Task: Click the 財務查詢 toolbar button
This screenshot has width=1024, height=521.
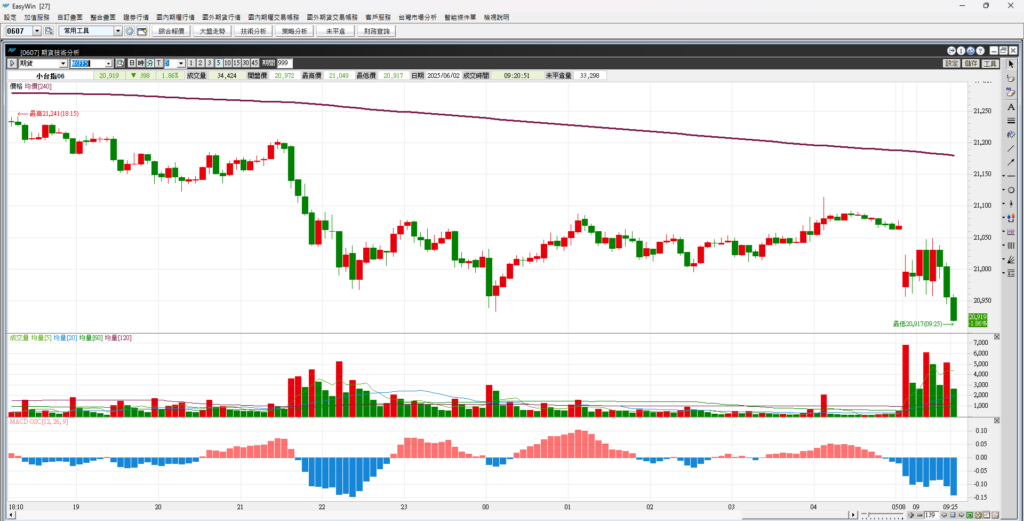Action: click(x=376, y=31)
